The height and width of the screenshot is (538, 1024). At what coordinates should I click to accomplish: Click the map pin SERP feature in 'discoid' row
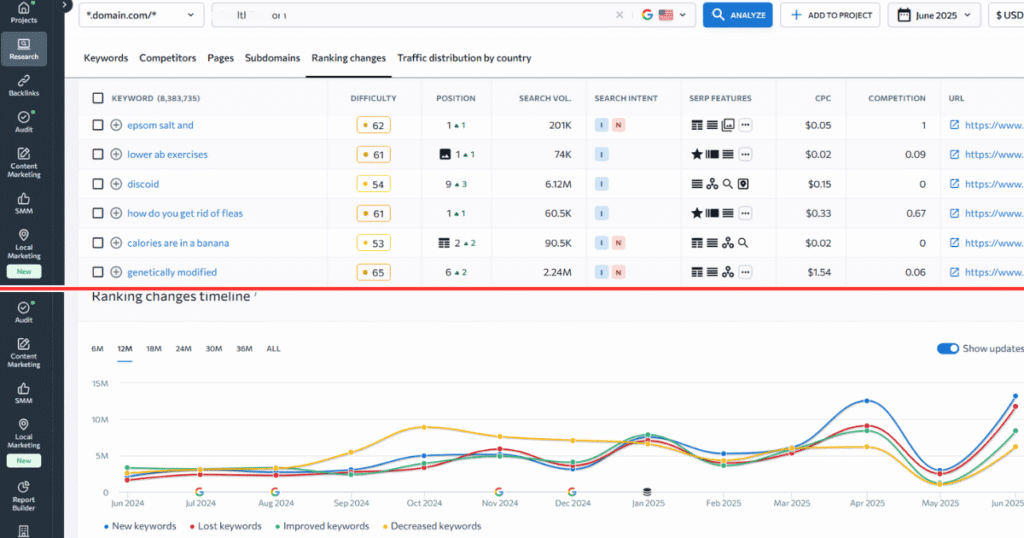coord(743,183)
